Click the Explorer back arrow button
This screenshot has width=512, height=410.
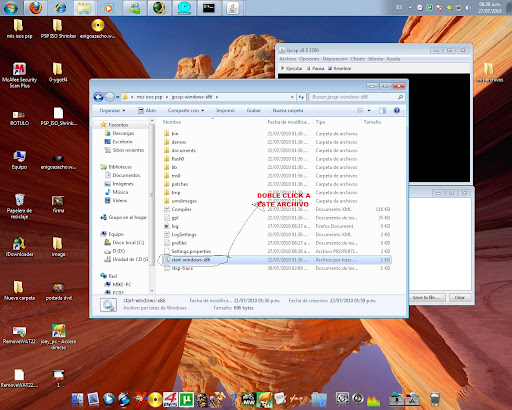(98, 97)
